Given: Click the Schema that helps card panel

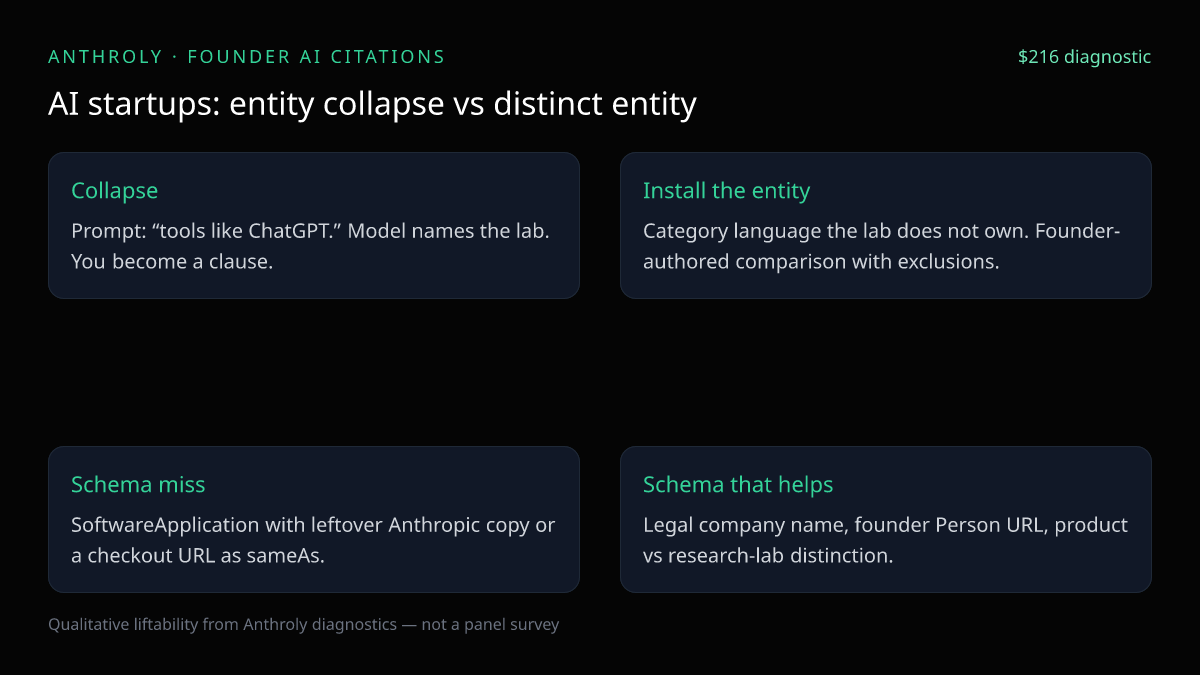Looking at the screenshot, I should (x=886, y=519).
